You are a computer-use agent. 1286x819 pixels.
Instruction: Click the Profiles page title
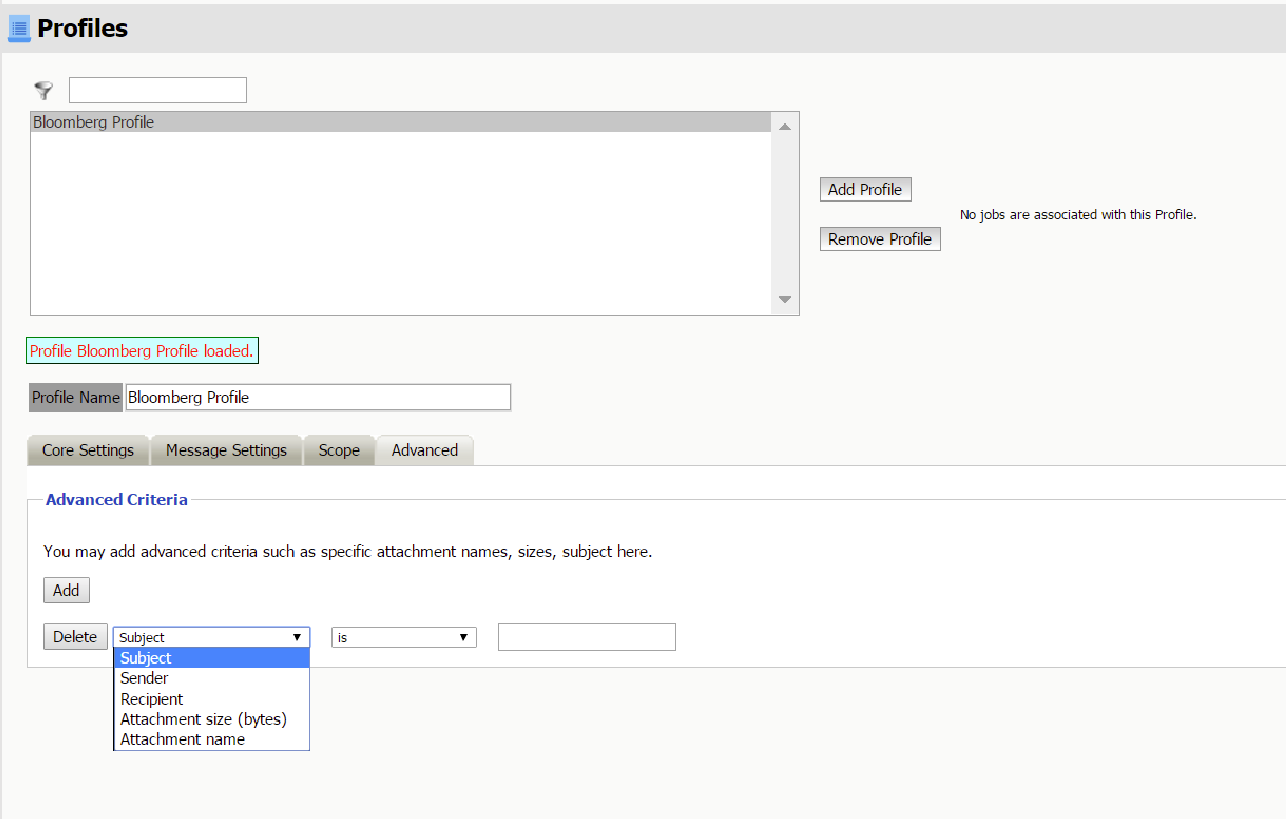(83, 29)
